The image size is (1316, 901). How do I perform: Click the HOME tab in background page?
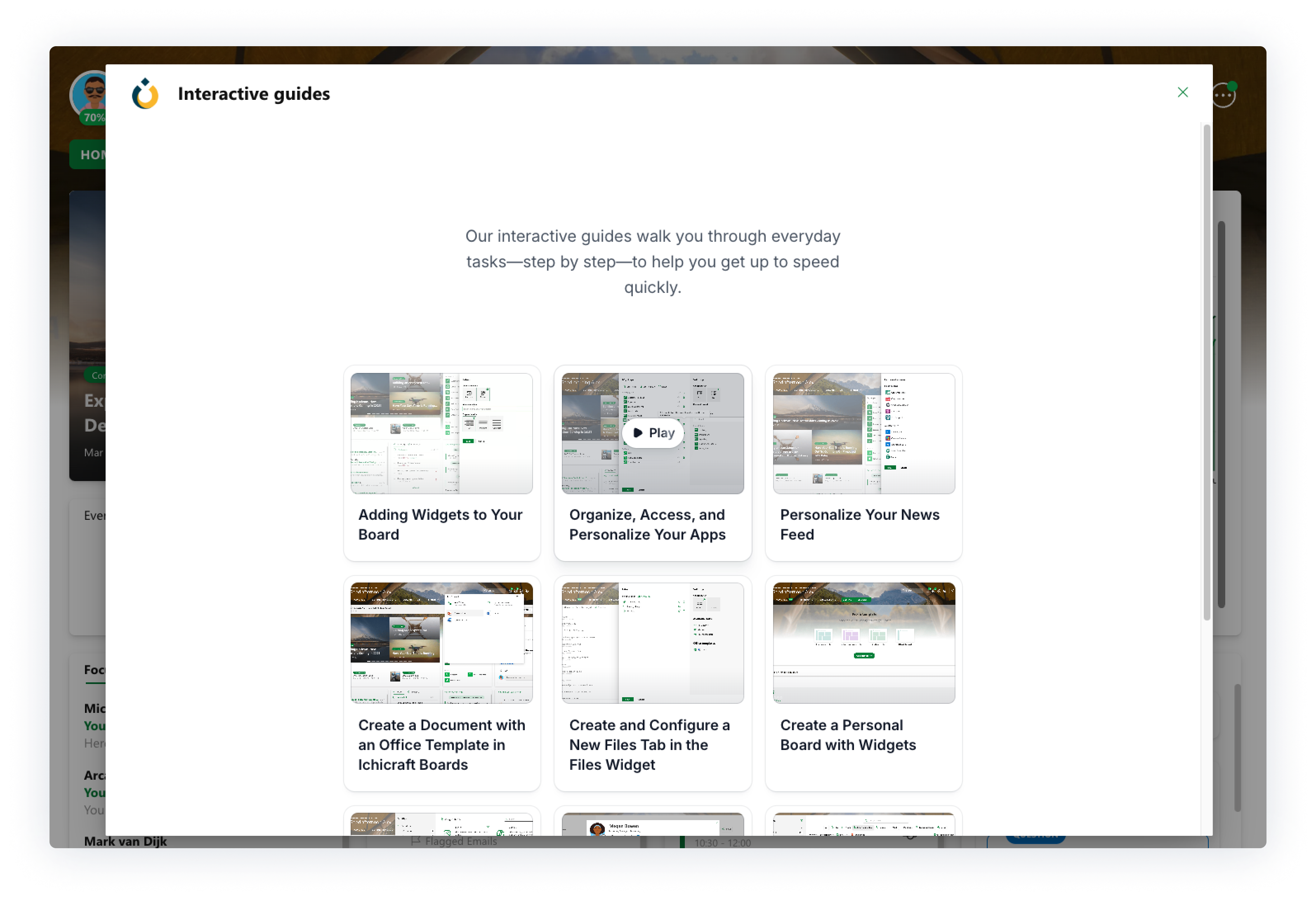click(88, 155)
